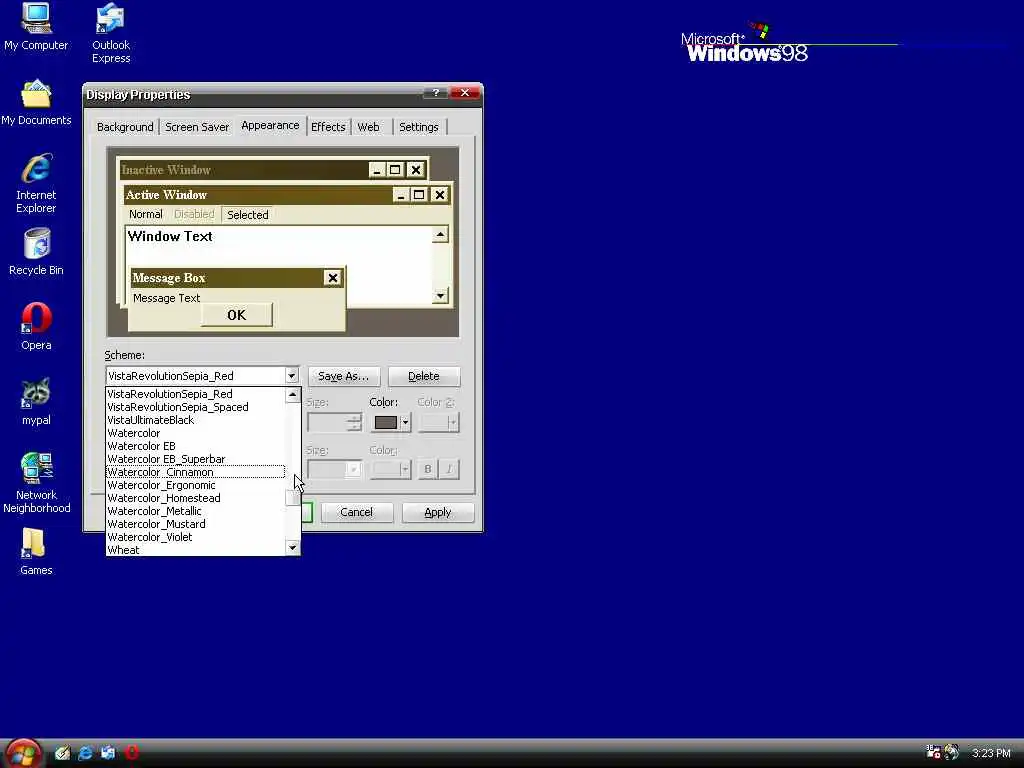This screenshot has width=1024, height=768.
Task: Launch Internet Explorer desktop icon
Action: [x=36, y=183]
